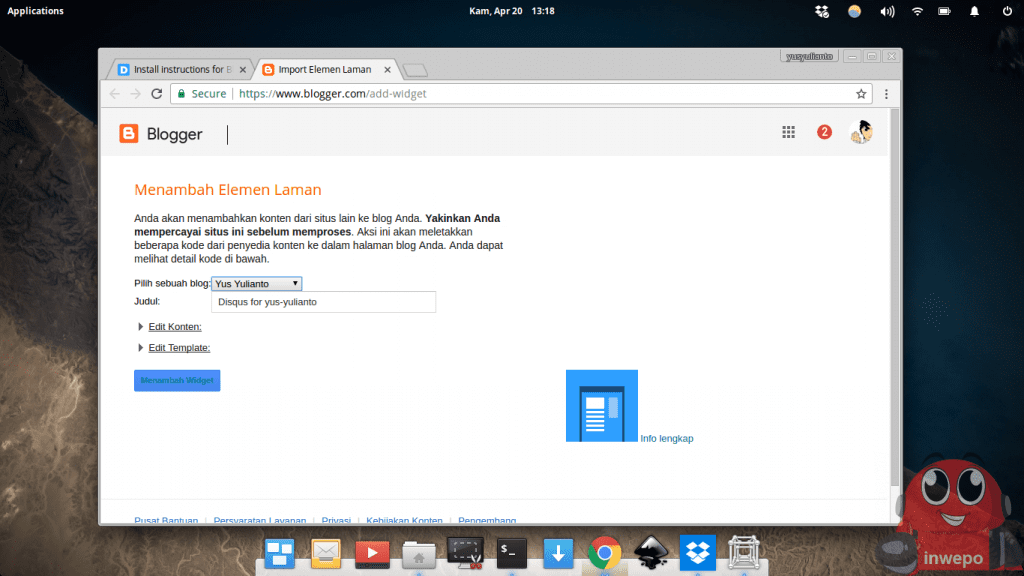
Task: Click the Judul input field
Action: [323, 302]
